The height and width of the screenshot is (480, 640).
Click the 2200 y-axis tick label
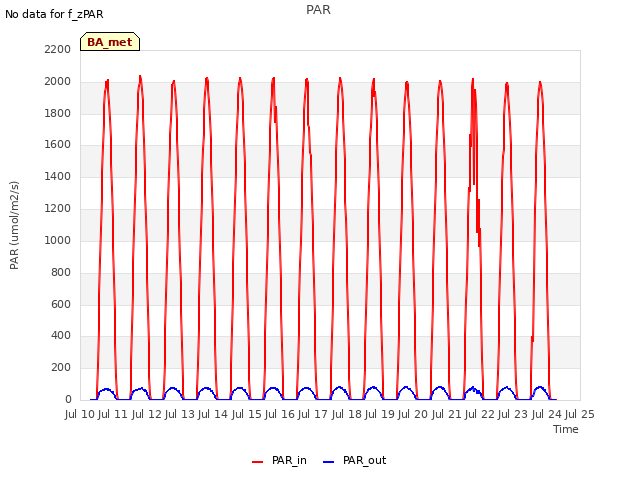pyautogui.click(x=58, y=49)
